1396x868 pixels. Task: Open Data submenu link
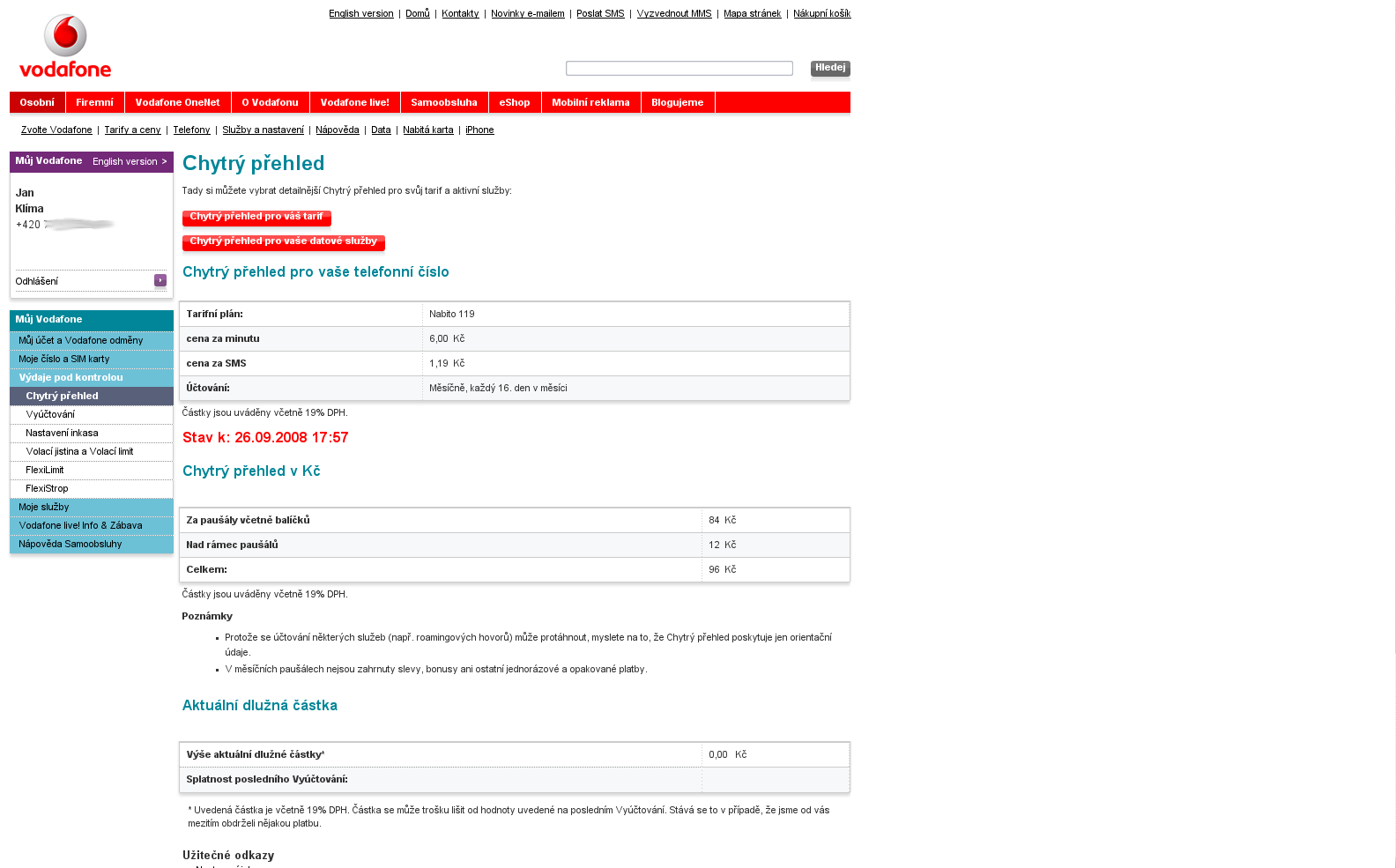click(x=381, y=130)
